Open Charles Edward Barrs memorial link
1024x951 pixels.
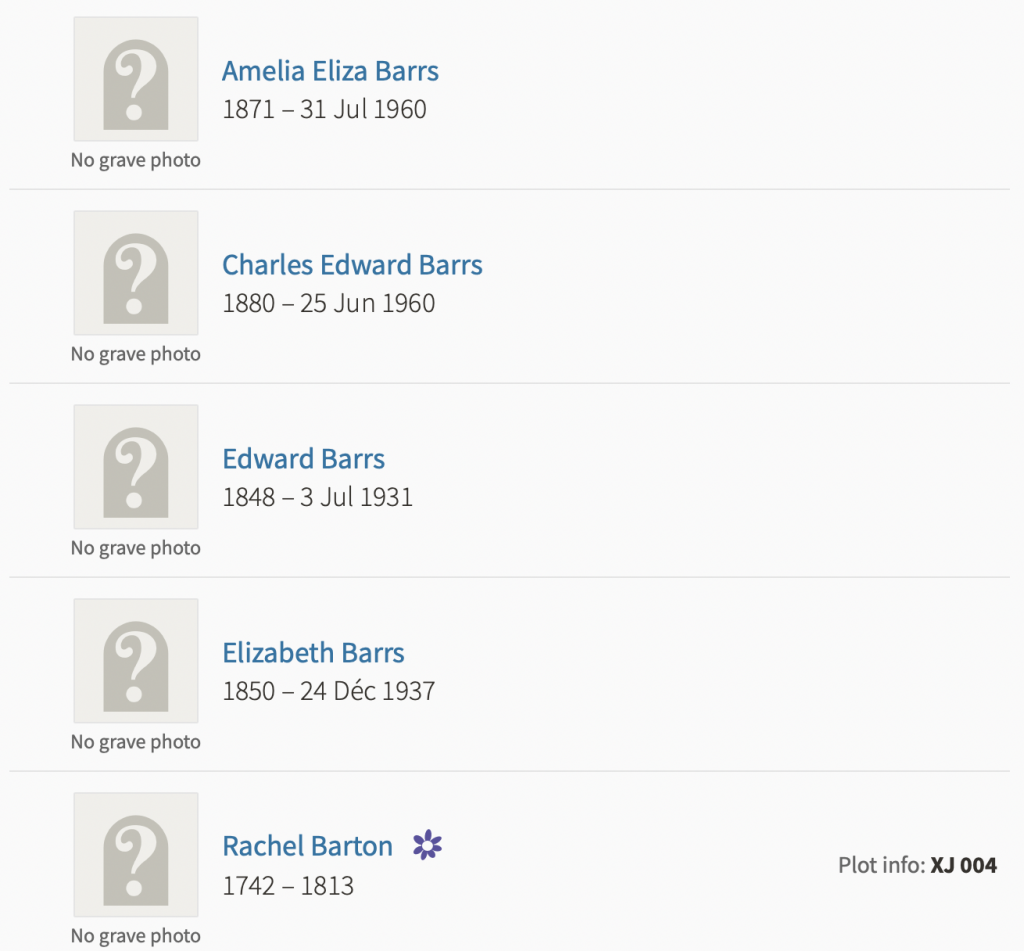352,265
